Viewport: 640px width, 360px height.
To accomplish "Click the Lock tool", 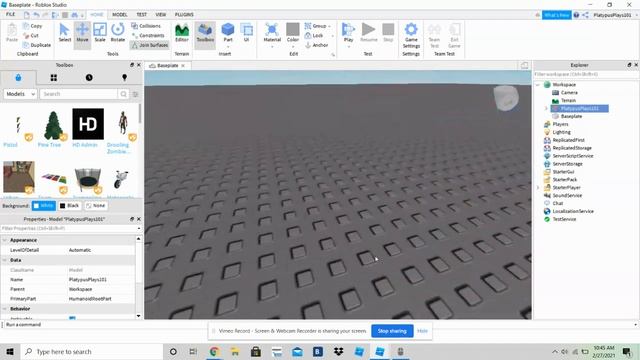I will [x=314, y=36].
